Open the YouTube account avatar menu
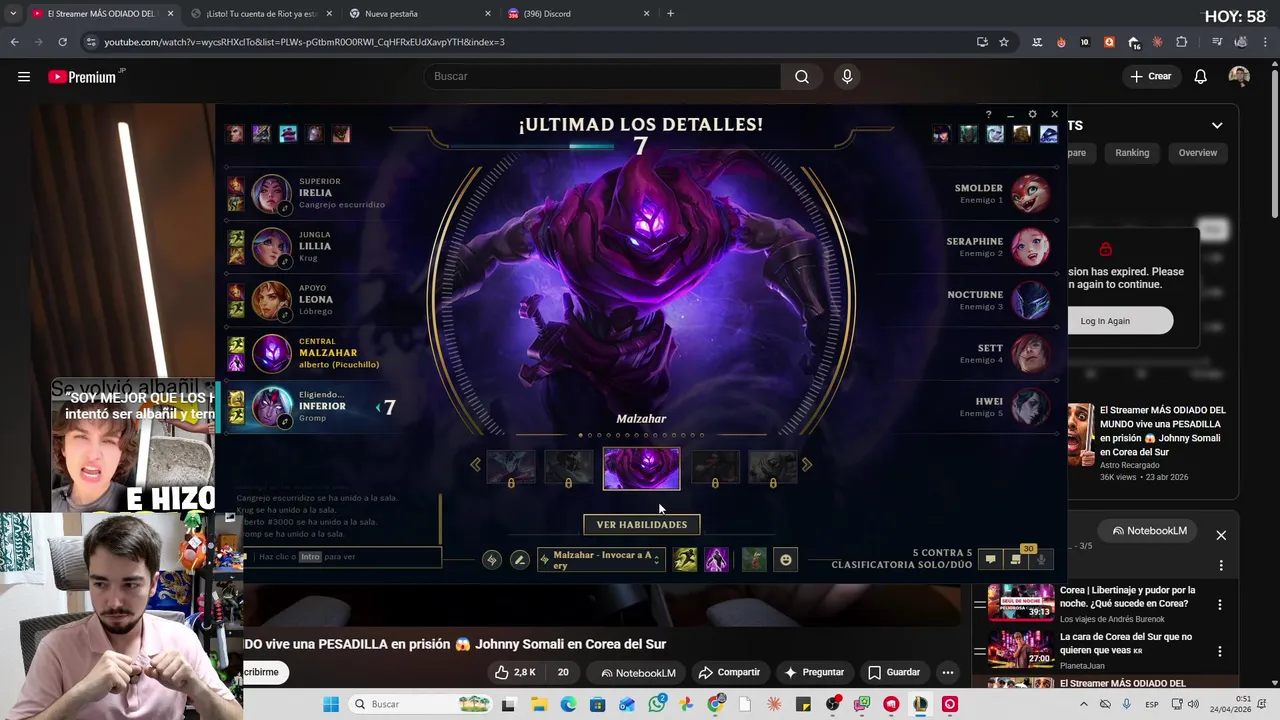 click(x=1239, y=76)
